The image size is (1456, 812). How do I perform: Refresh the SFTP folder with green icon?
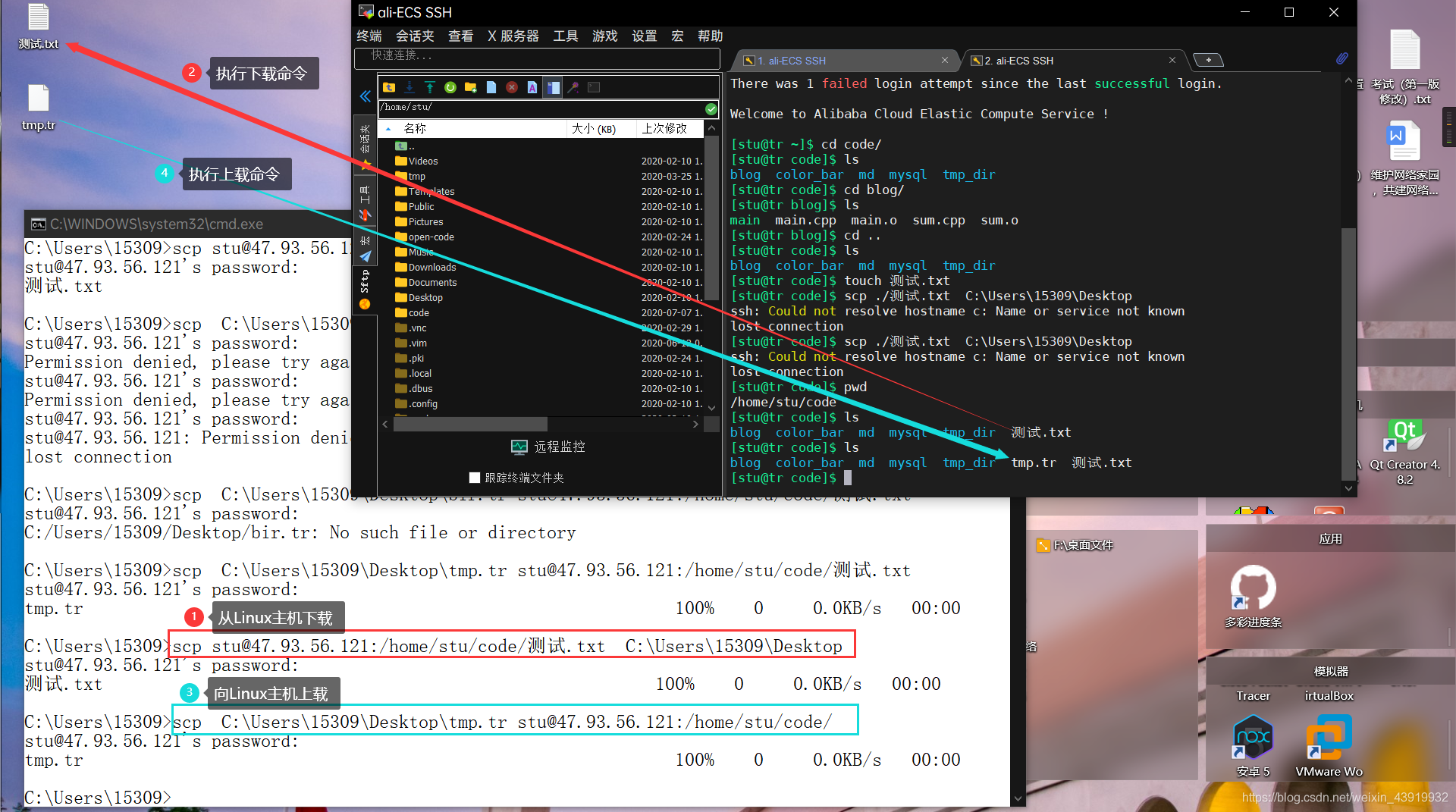pyautogui.click(x=450, y=87)
